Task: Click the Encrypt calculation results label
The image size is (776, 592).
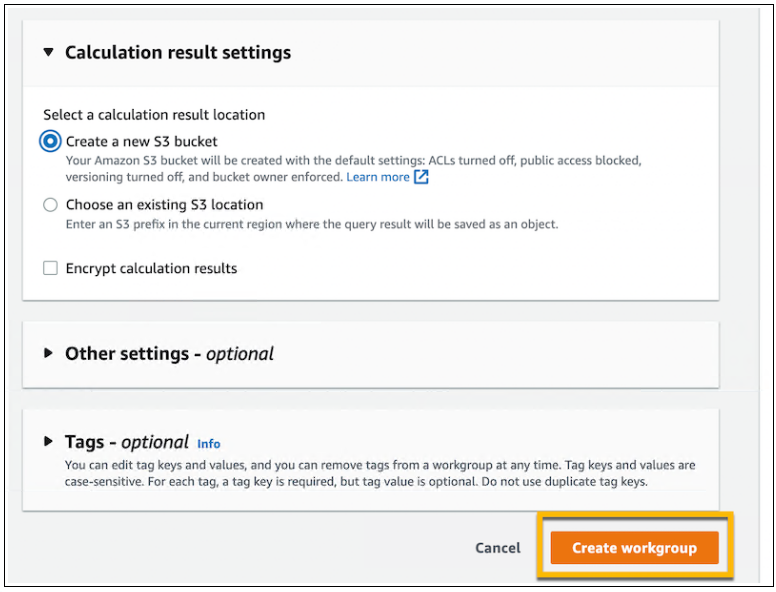Action: [x=151, y=268]
